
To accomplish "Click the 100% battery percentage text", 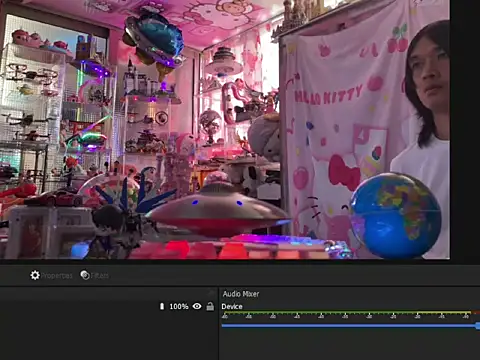I will click(x=179, y=306).
